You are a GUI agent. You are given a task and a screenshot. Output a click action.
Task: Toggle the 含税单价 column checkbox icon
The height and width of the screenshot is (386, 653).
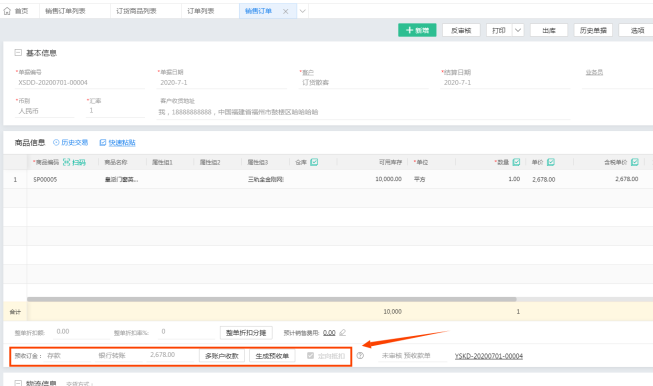(x=635, y=162)
